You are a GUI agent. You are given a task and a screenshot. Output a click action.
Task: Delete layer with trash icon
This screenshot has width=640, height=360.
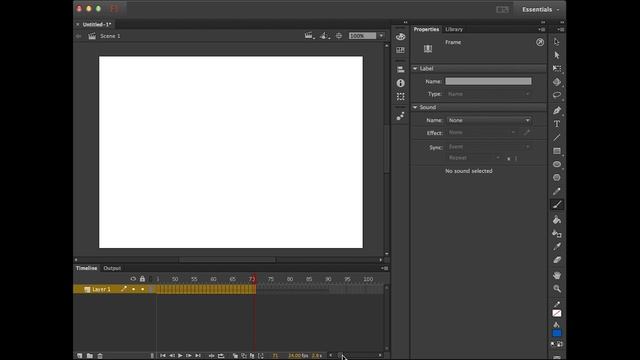pos(100,356)
